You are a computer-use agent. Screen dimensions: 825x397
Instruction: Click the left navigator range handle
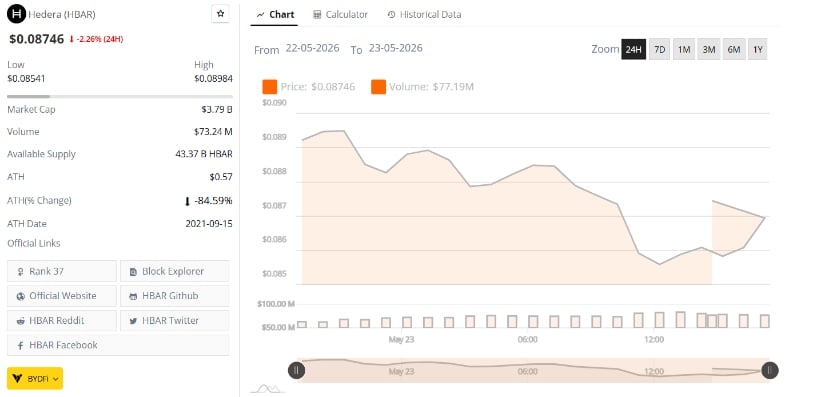tap(296, 370)
